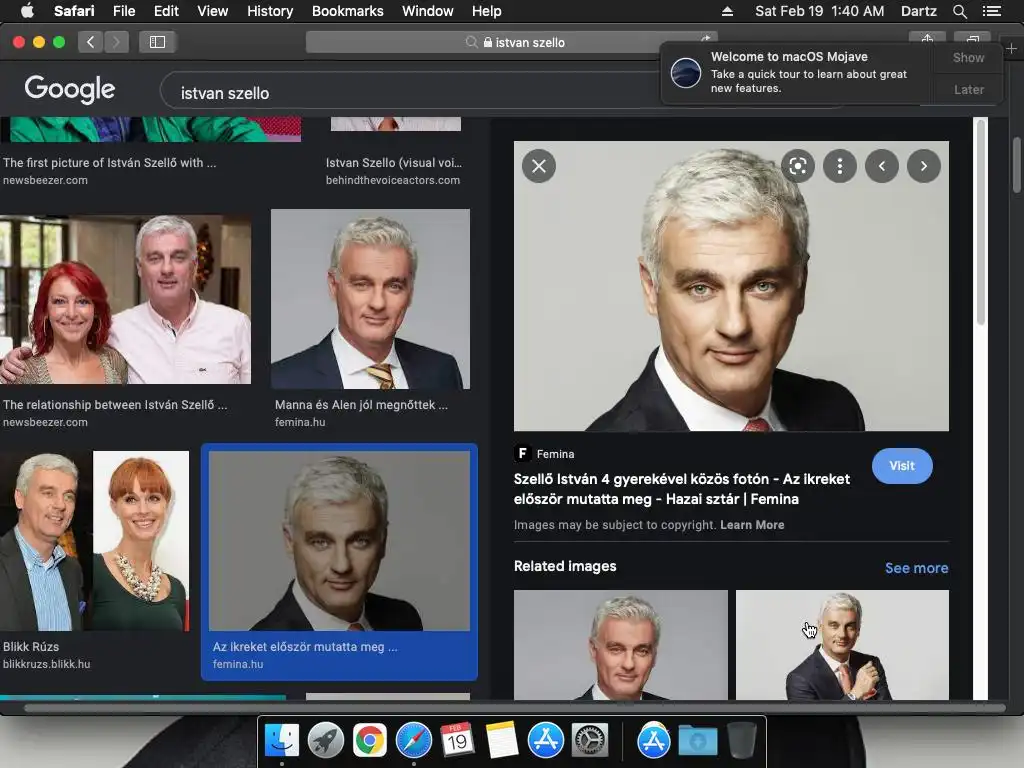Open the large preview image
Screen dimensions: 1024x768
[731, 286]
